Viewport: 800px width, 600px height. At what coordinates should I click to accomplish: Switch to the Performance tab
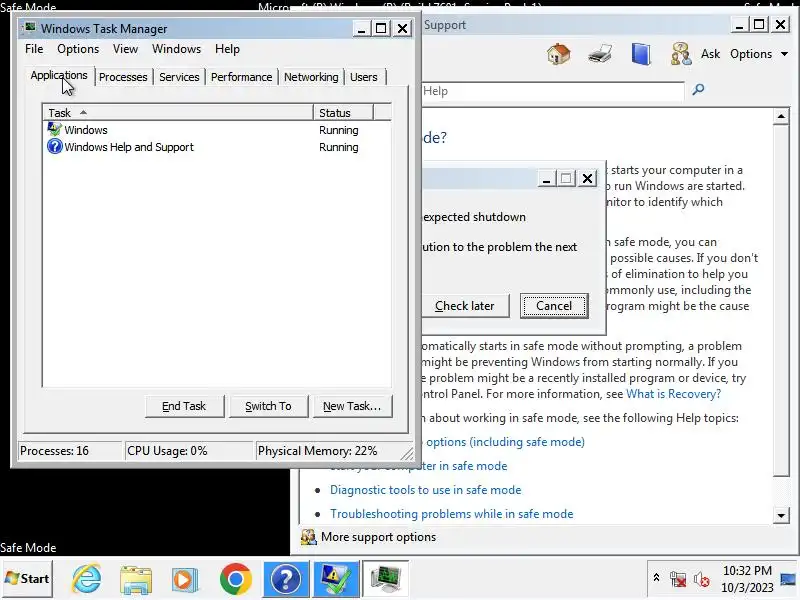coord(241,77)
